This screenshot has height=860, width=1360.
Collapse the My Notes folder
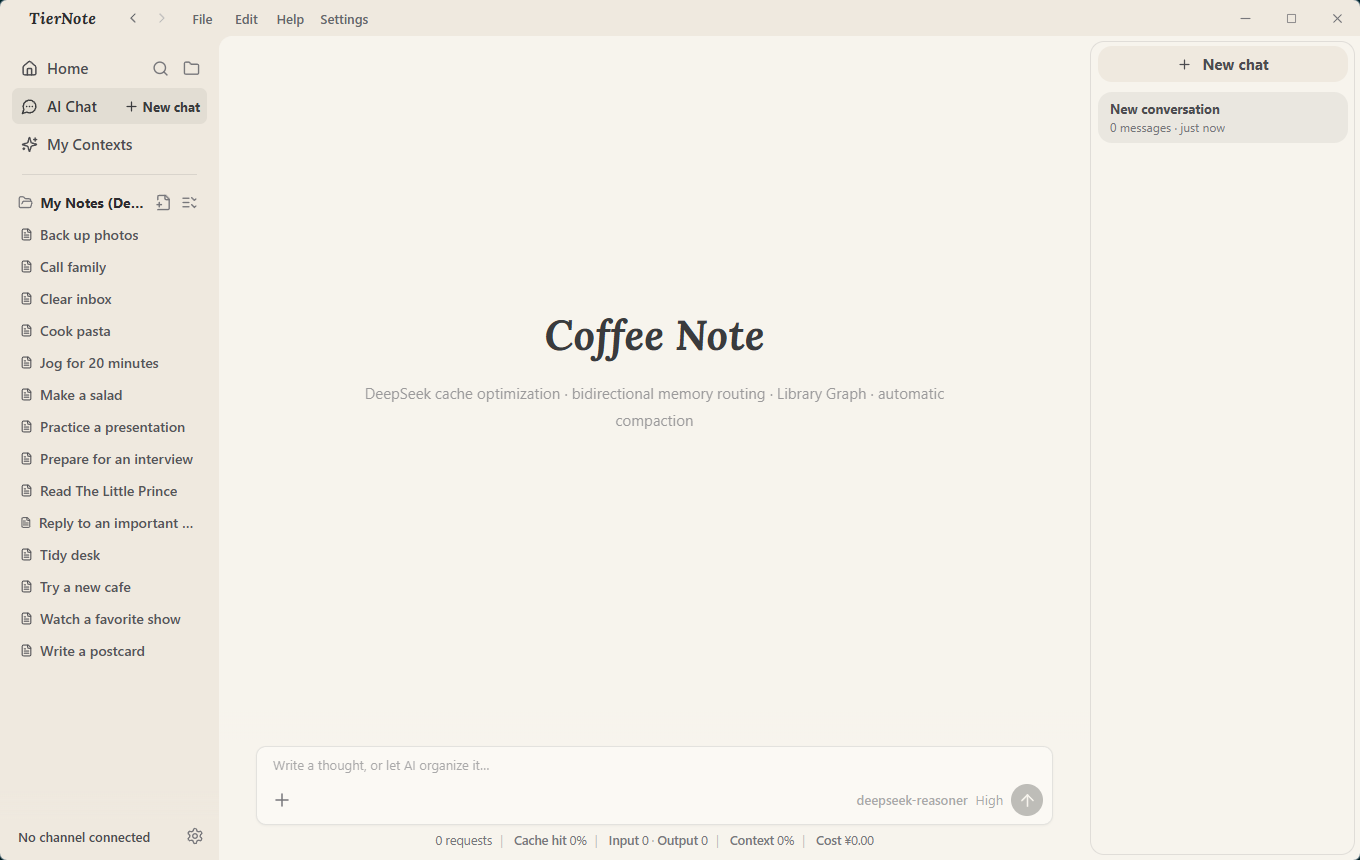[26, 203]
